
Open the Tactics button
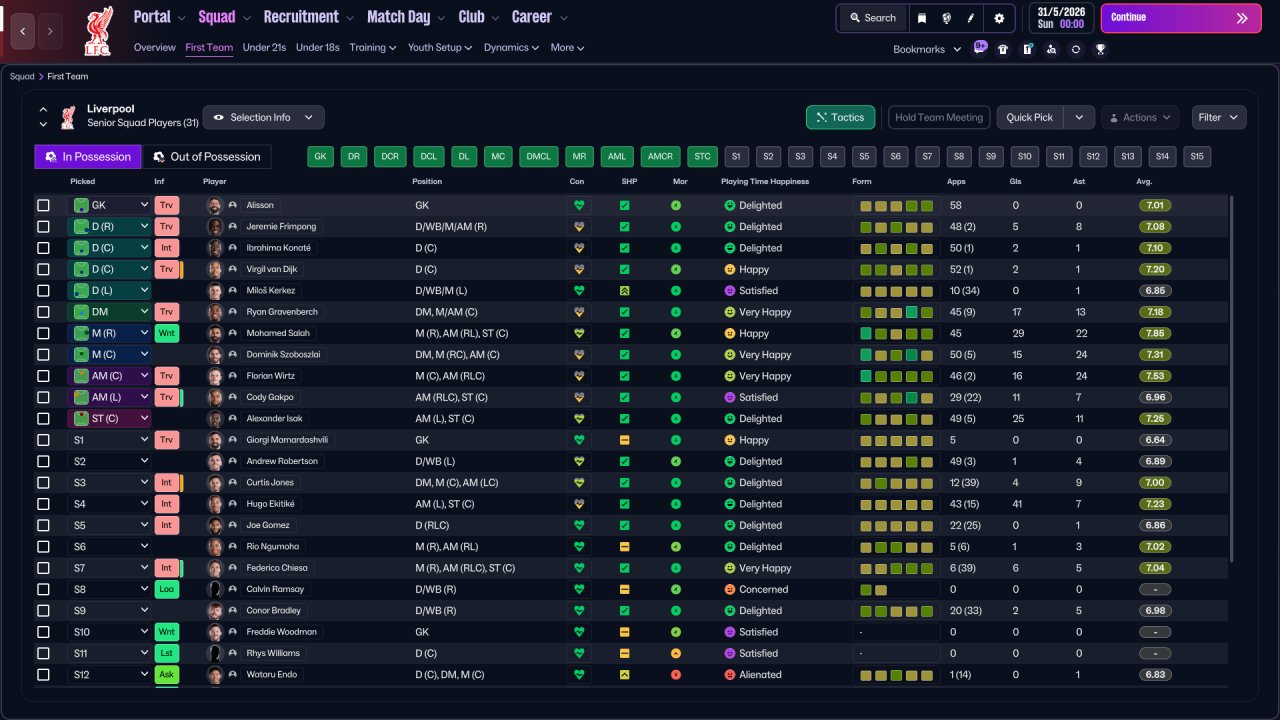pos(840,117)
